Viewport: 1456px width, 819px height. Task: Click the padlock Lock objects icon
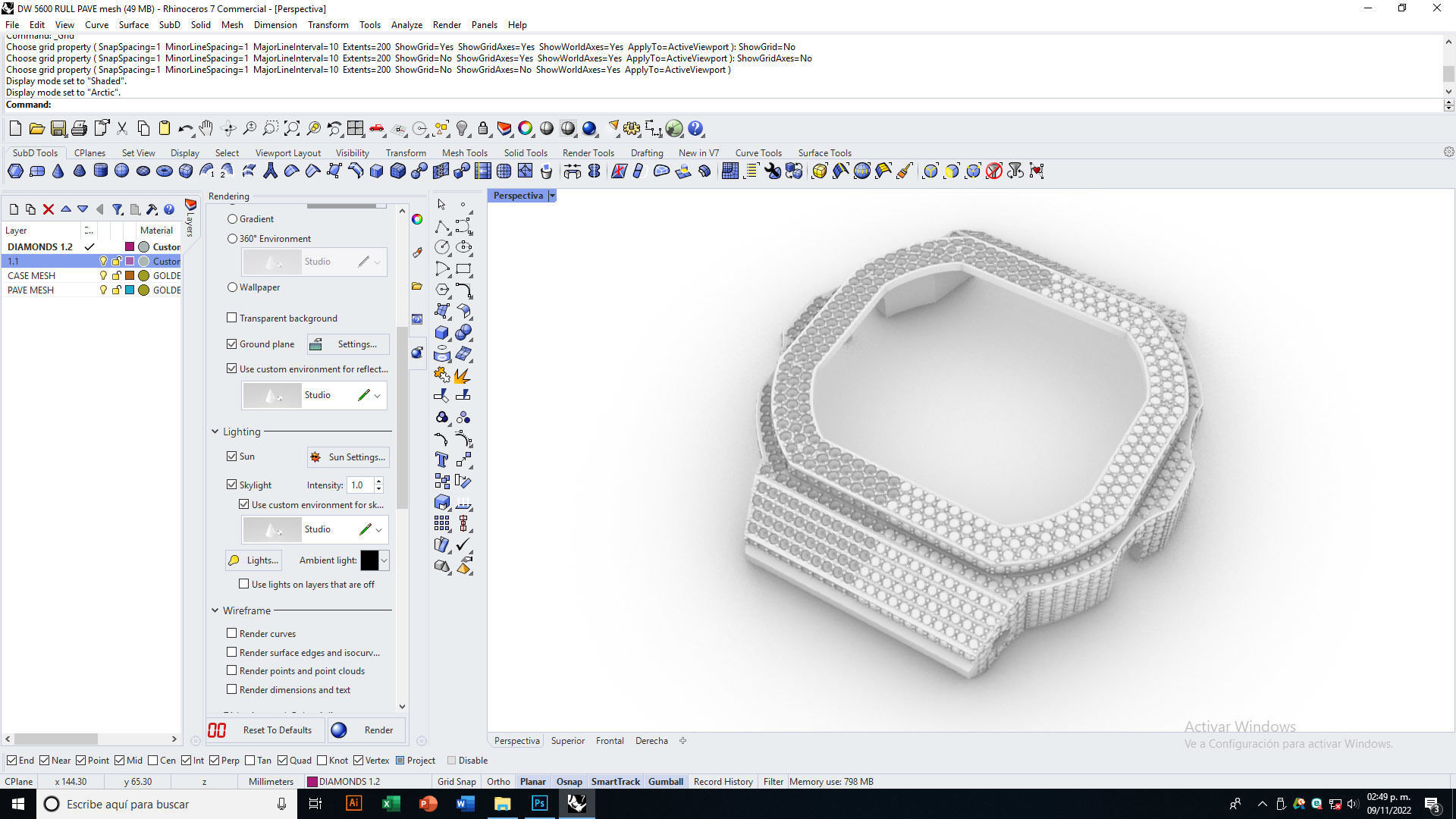pos(483,128)
